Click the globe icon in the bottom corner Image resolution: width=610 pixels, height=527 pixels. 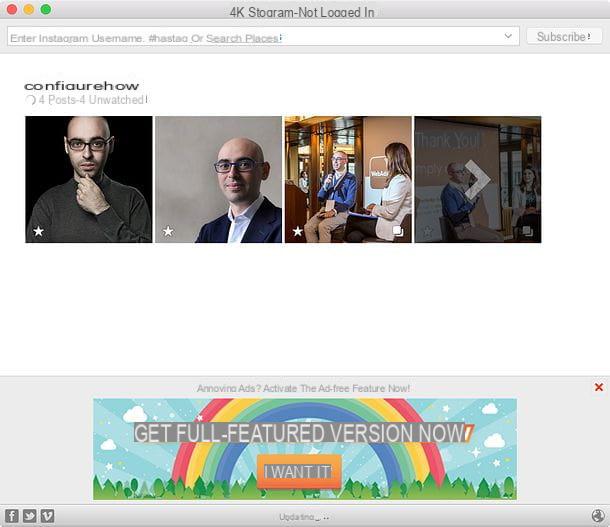[598, 516]
